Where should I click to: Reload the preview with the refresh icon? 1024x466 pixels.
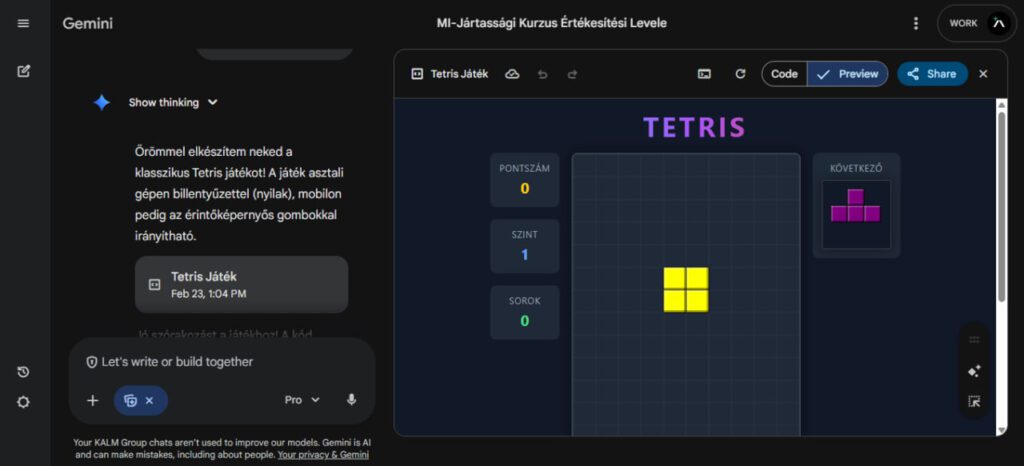point(740,74)
